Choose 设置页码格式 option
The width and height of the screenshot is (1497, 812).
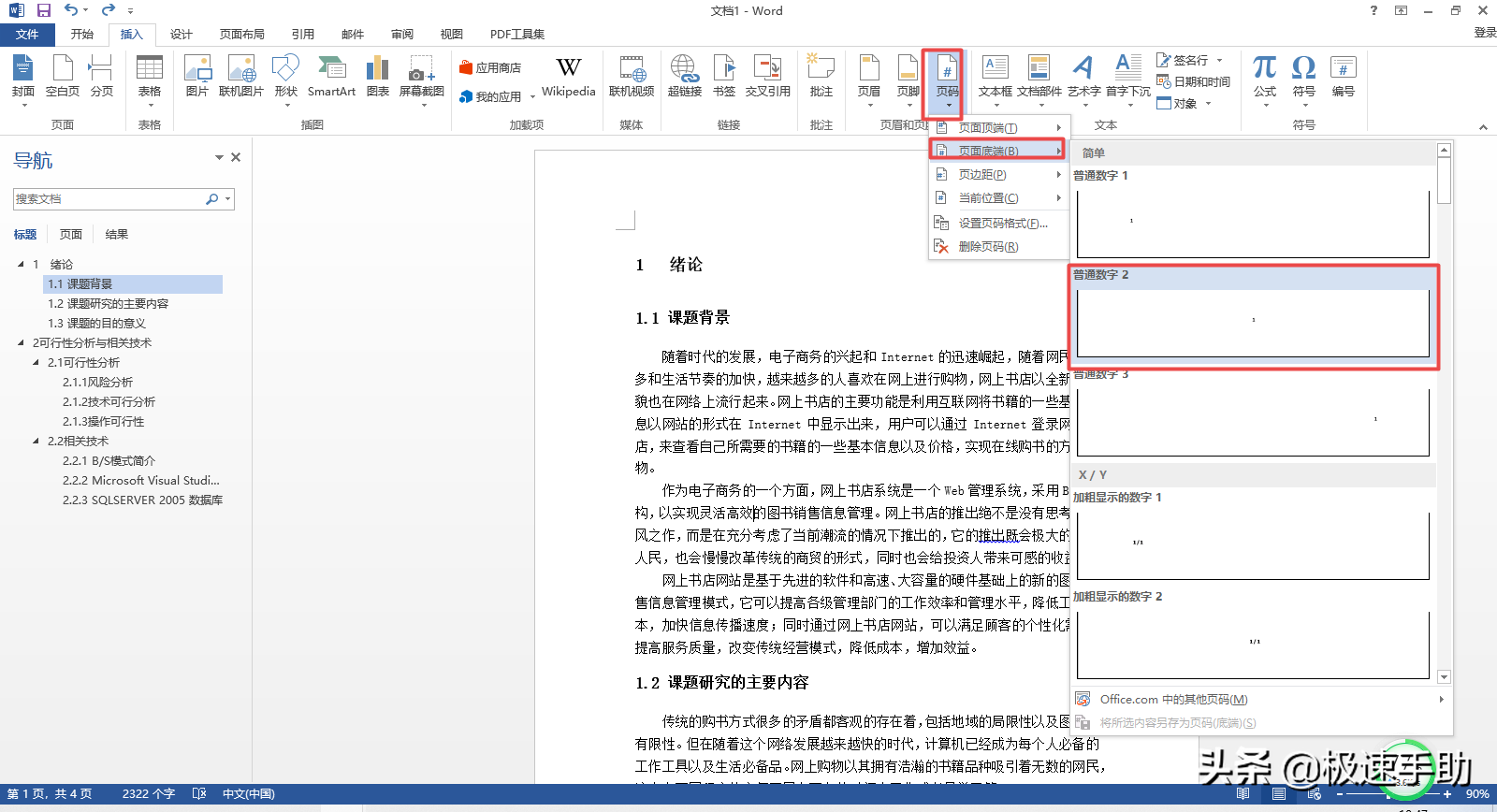1001,224
